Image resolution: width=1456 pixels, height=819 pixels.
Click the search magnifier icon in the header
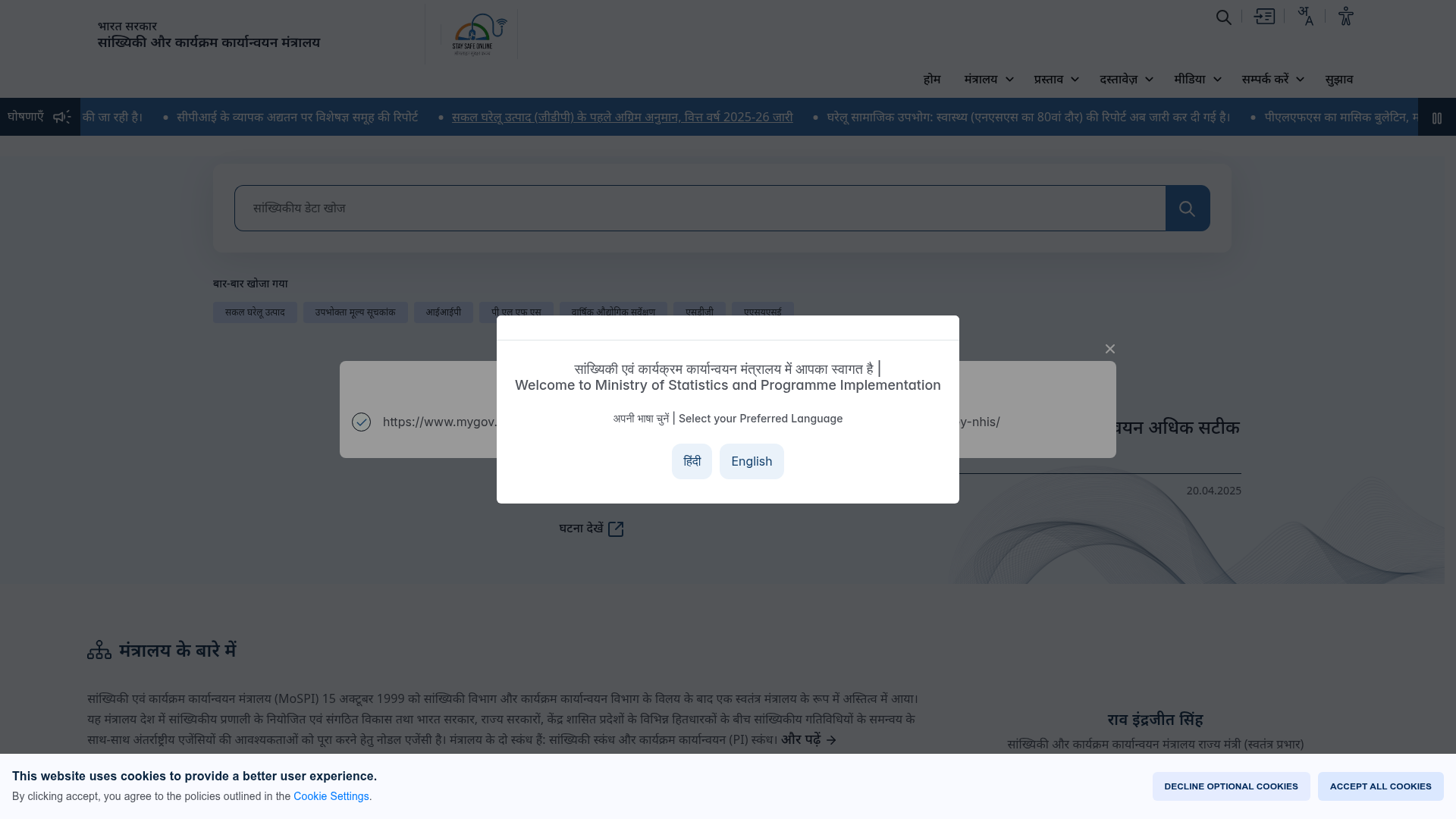coord(1223,17)
